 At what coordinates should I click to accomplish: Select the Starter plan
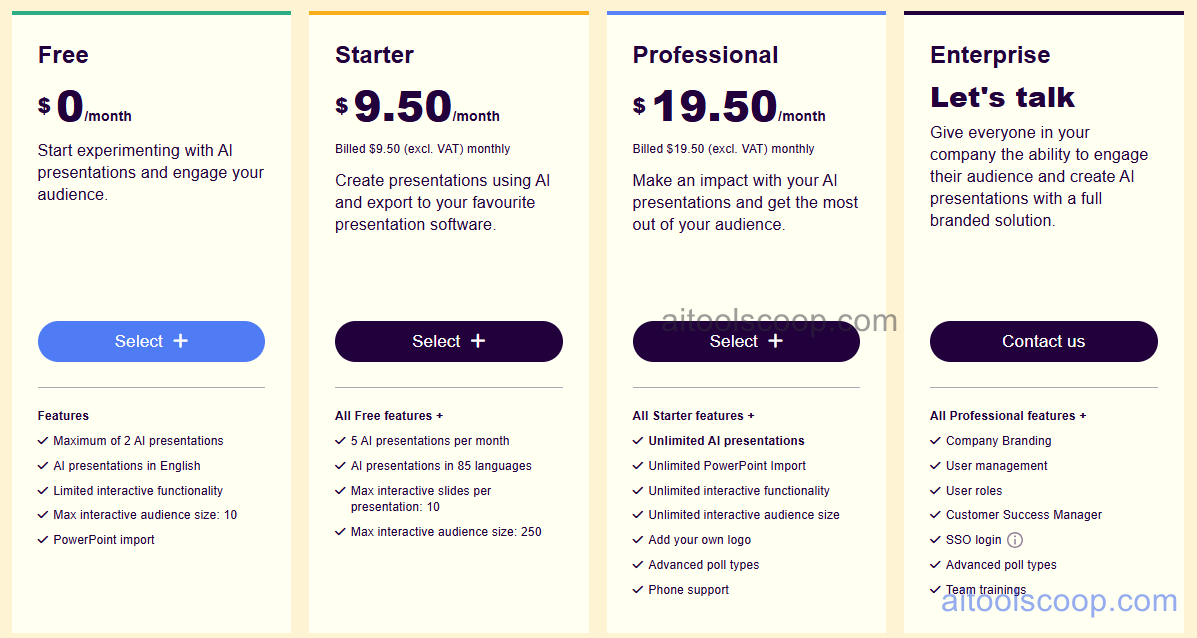pyautogui.click(x=448, y=341)
